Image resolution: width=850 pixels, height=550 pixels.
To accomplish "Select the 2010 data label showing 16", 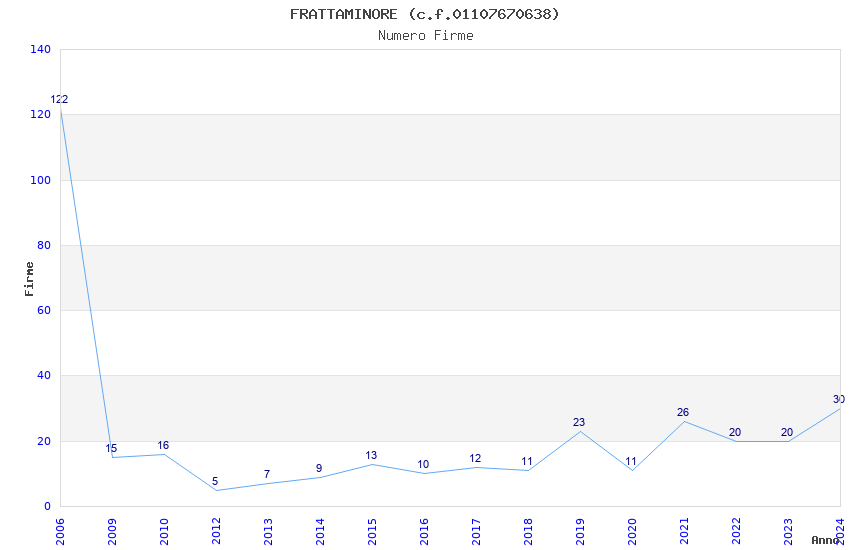I will (x=163, y=446).
